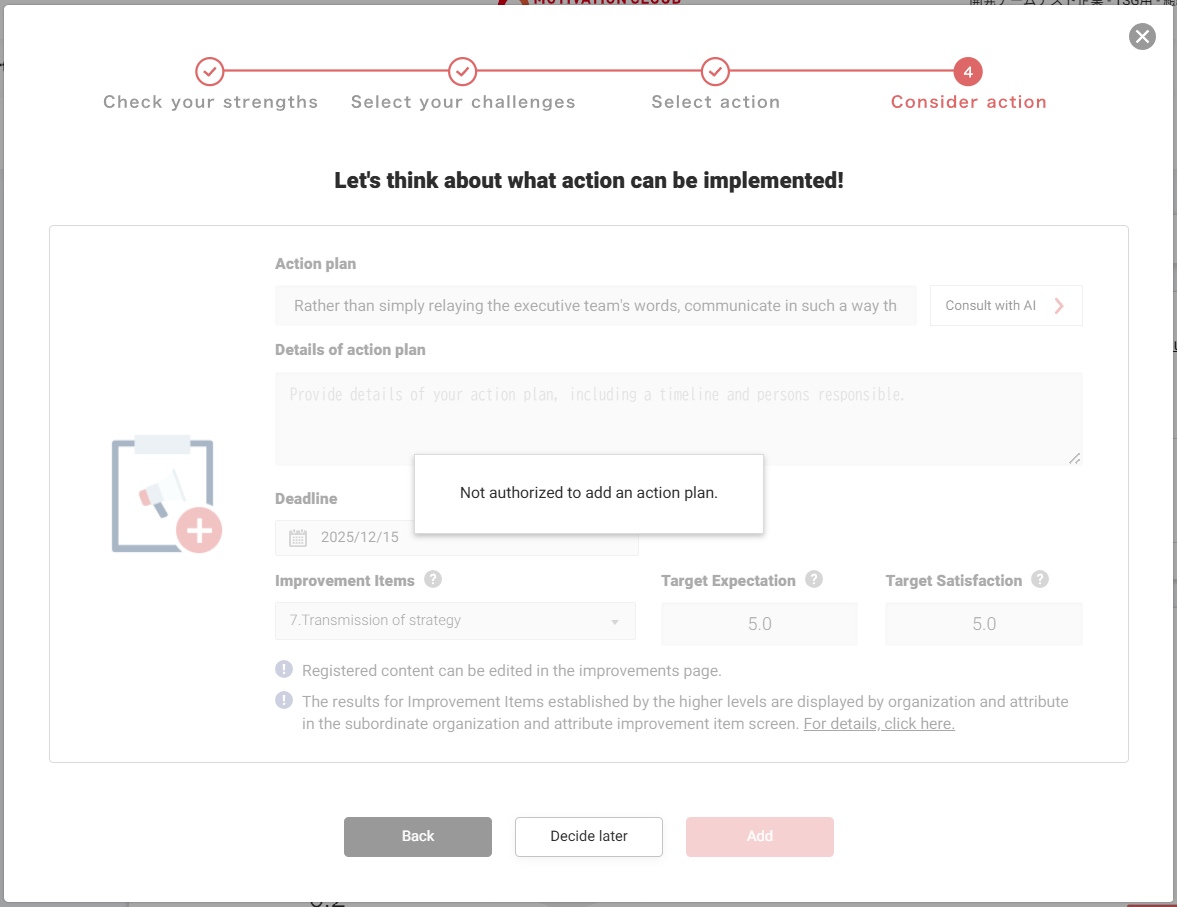Click help icon next to Target Expectation
This screenshot has width=1177, height=907.
814,580
